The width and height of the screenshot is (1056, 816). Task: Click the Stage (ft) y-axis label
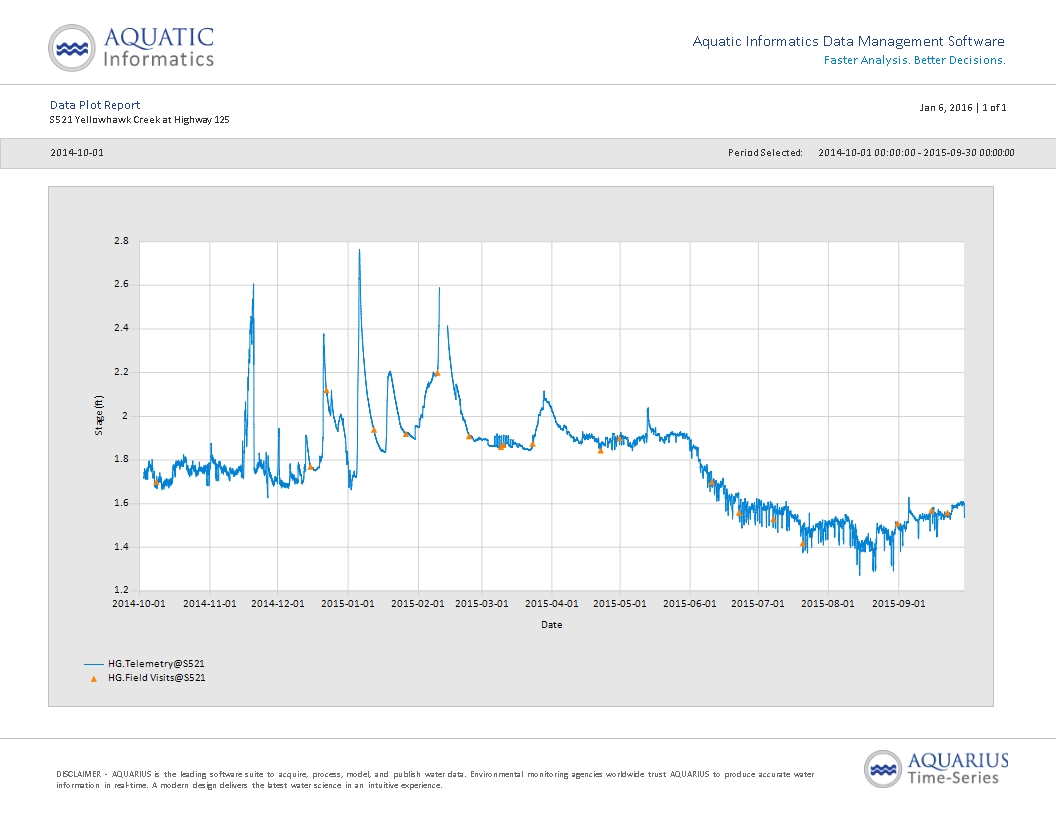(99, 415)
